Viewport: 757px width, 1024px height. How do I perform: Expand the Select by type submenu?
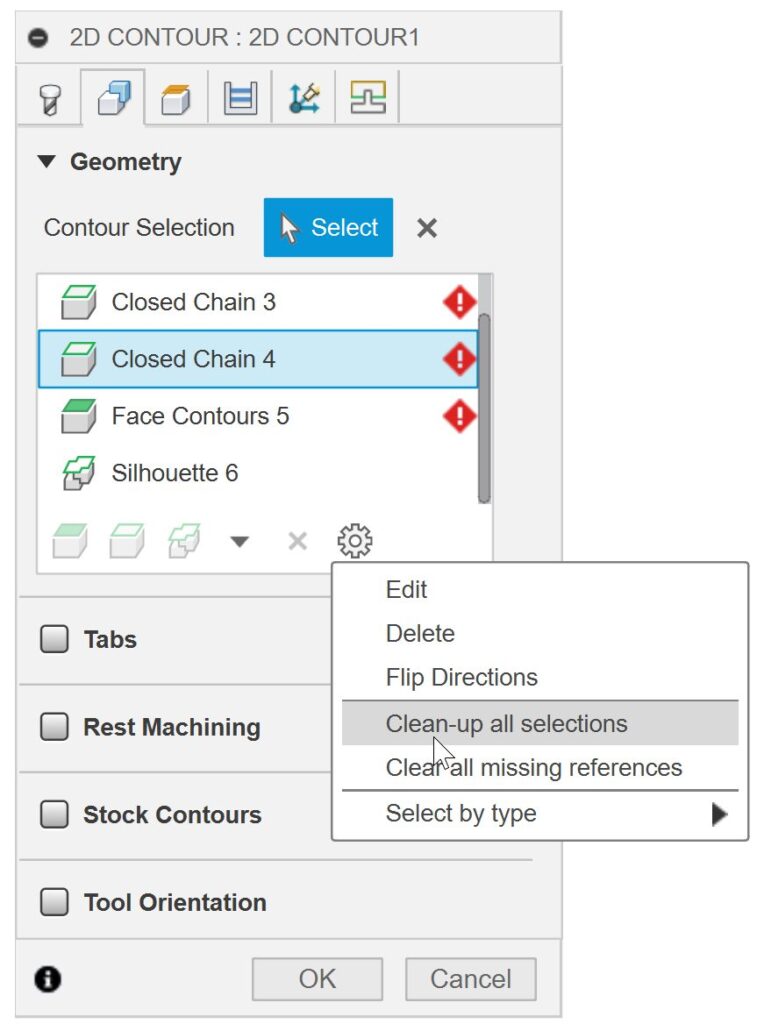(718, 814)
